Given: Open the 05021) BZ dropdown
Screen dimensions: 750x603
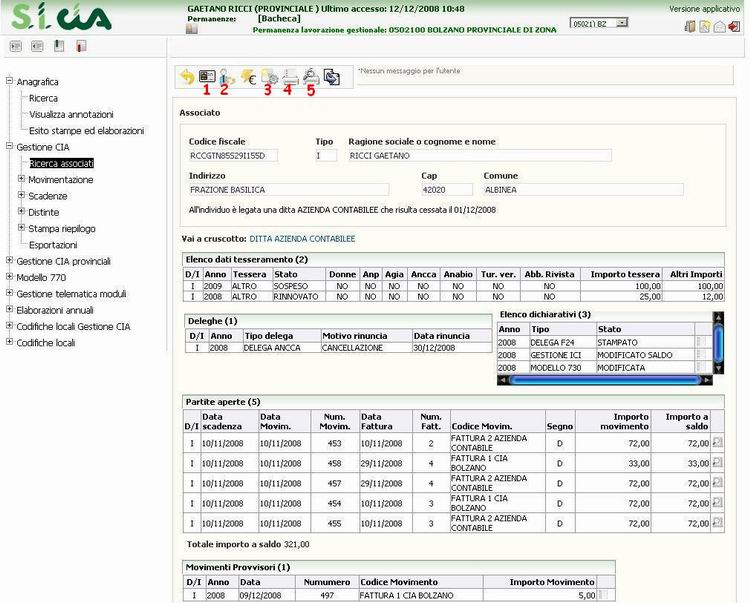Looking at the screenshot, I should 599,23.
